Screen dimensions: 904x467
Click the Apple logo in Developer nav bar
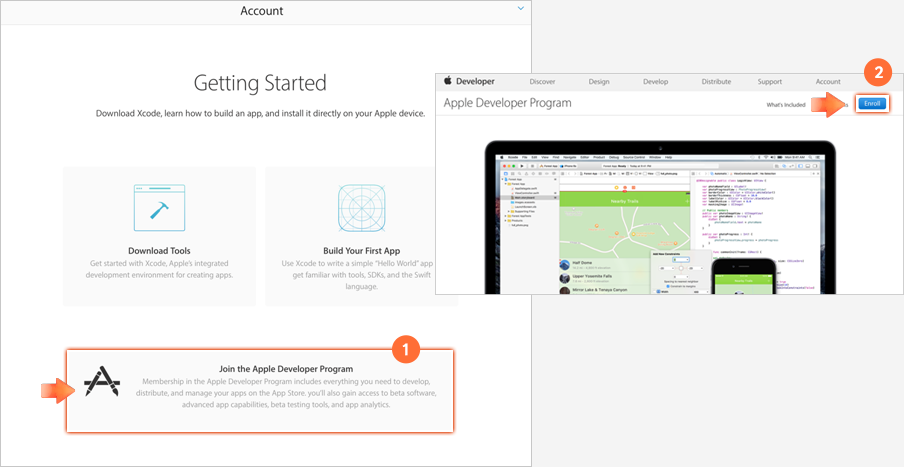pyautogui.click(x=447, y=81)
